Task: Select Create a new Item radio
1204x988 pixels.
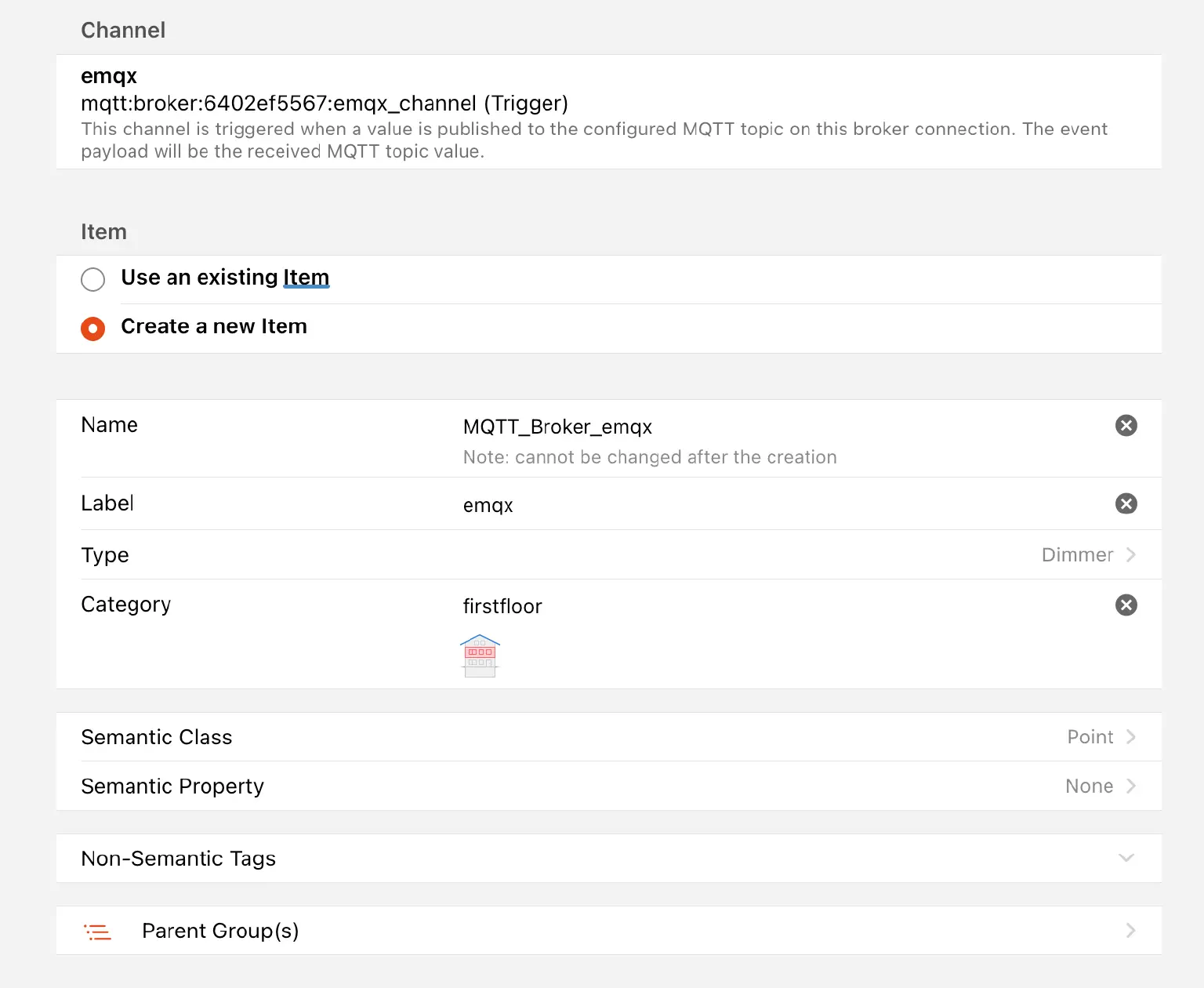Action: coord(92,329)
